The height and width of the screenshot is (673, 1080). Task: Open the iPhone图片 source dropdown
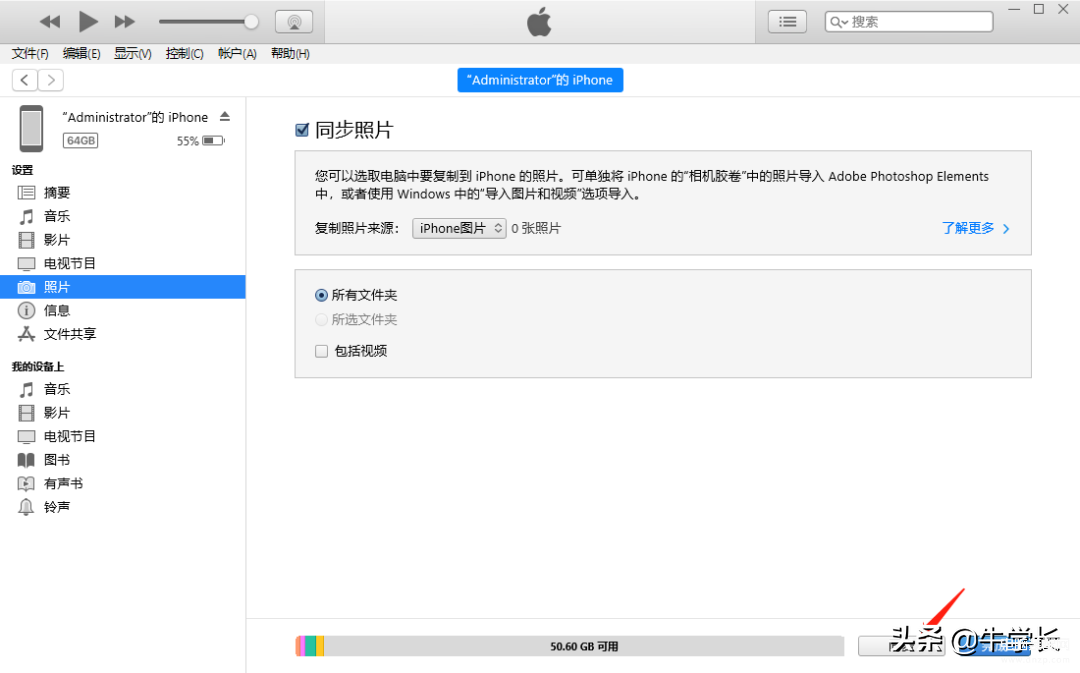tap(459, 228)
